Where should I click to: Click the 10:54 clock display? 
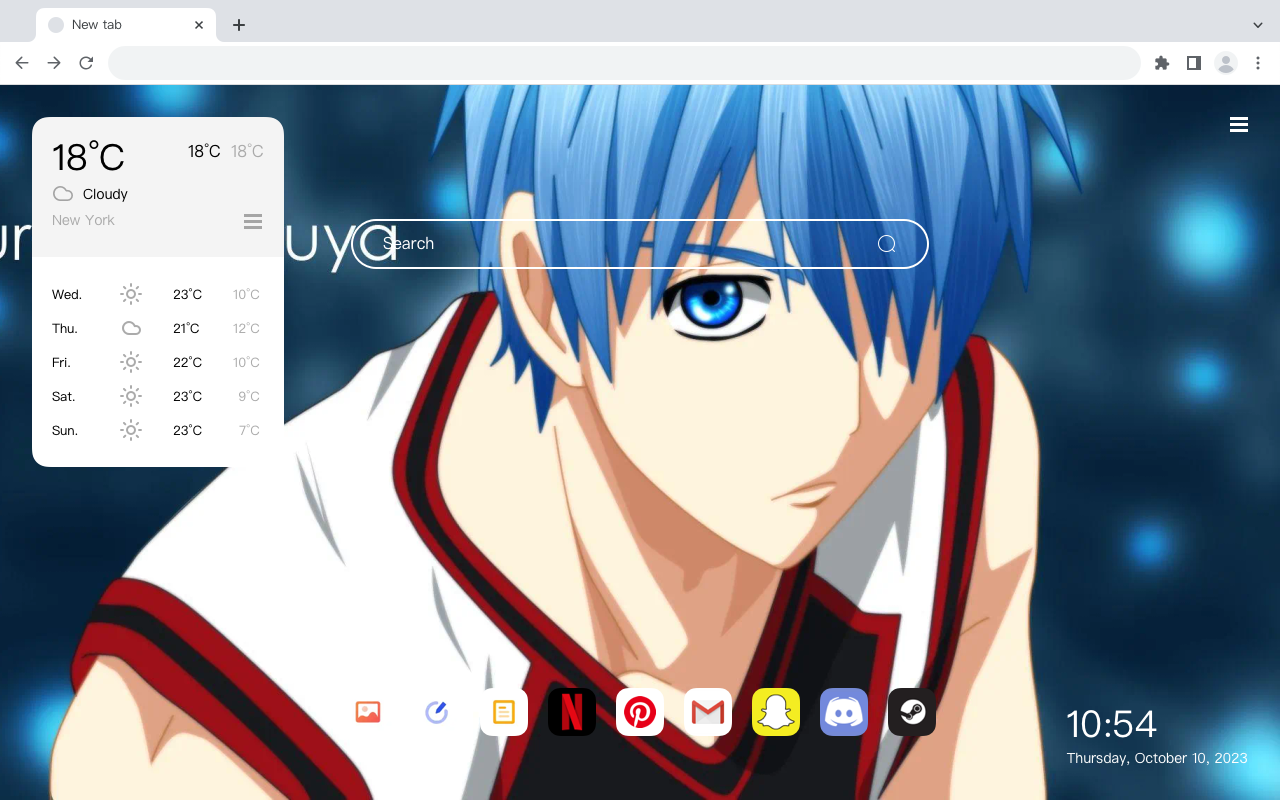[1111, 724]
